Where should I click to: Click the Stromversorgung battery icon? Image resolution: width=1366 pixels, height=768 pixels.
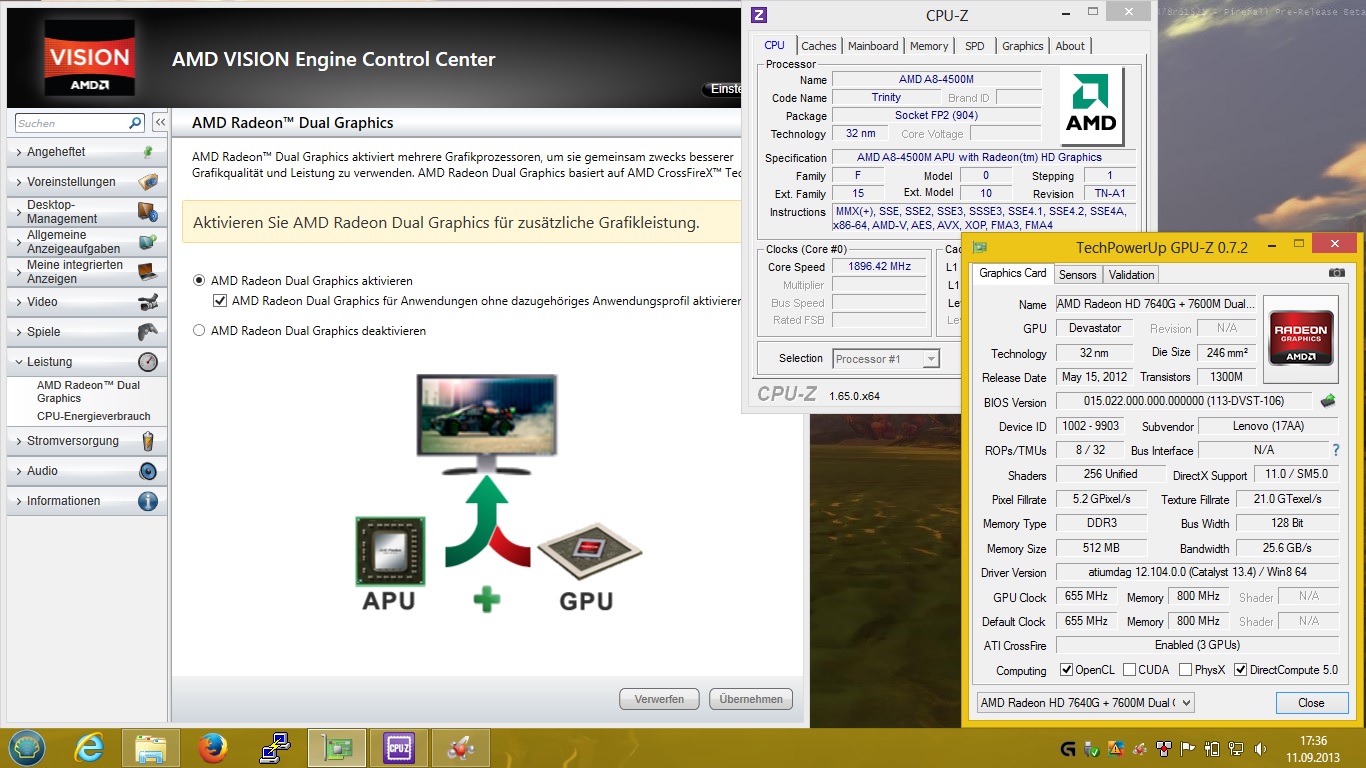[x=148, y=440]
